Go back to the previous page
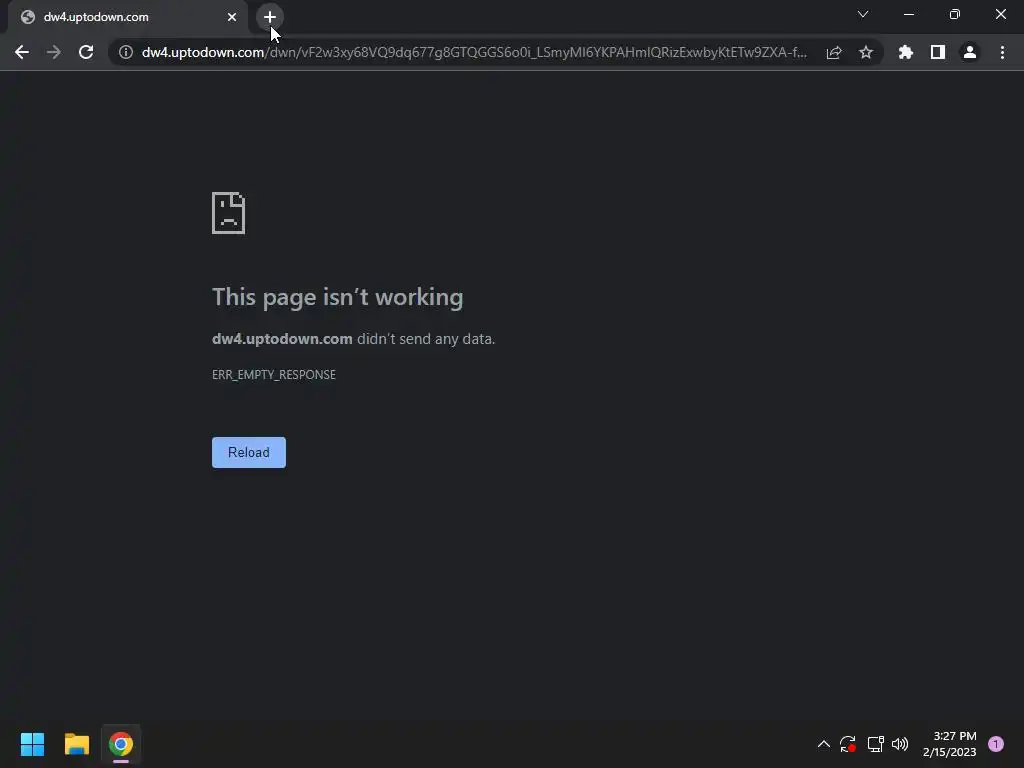The width and height of the screenshot is (1024, 768). click(x=22, y=52)
